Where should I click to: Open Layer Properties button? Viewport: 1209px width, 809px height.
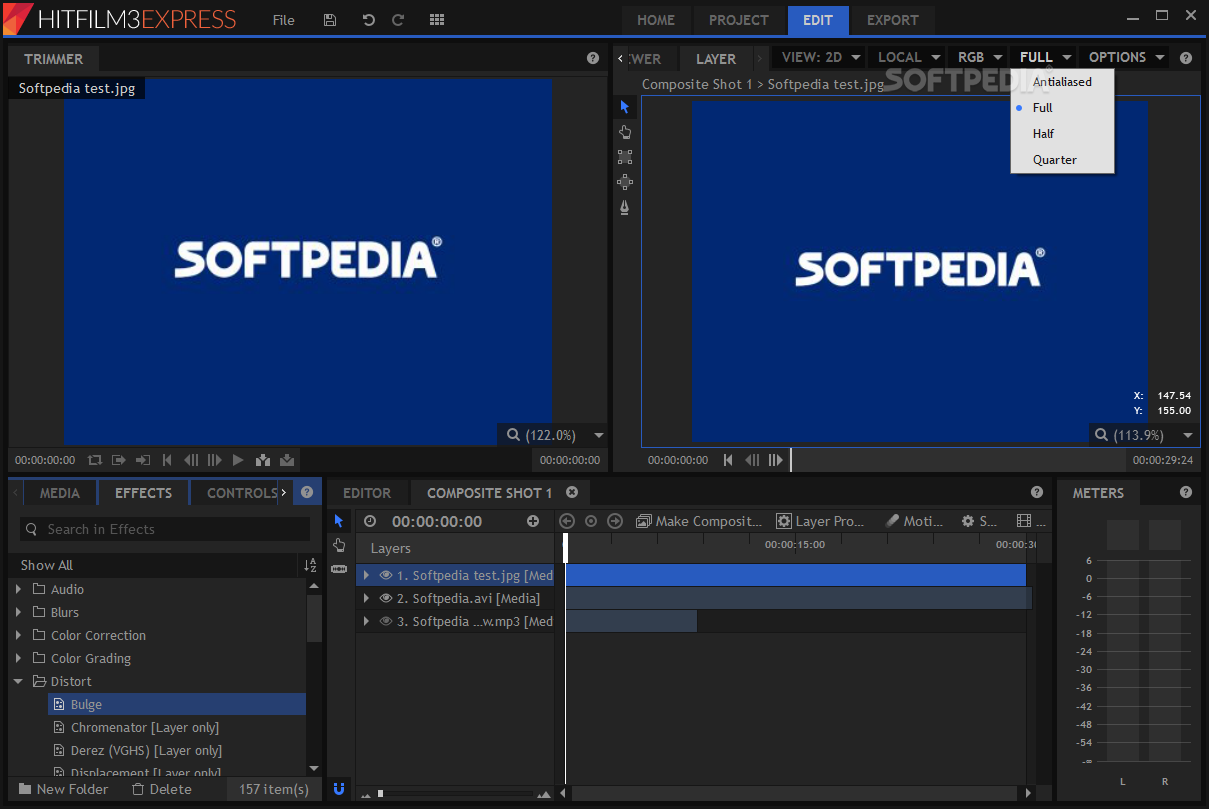(820, 521)
